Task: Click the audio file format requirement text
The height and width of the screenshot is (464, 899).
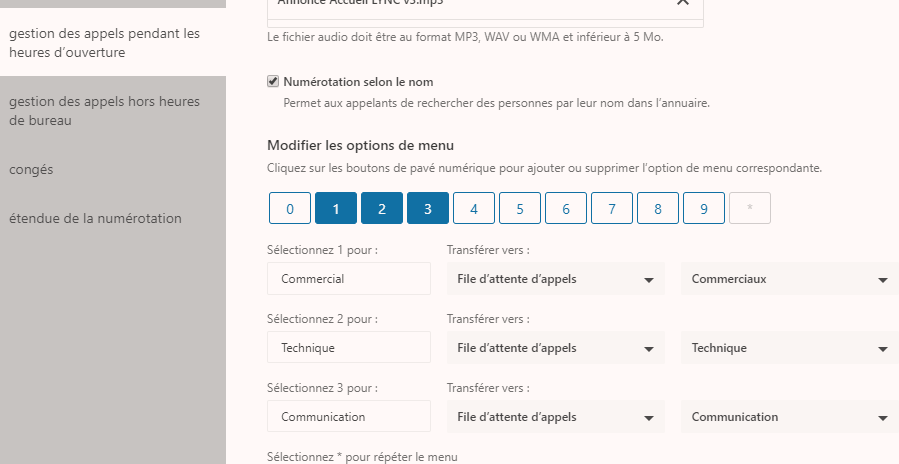Action: (x=465, y=37)
